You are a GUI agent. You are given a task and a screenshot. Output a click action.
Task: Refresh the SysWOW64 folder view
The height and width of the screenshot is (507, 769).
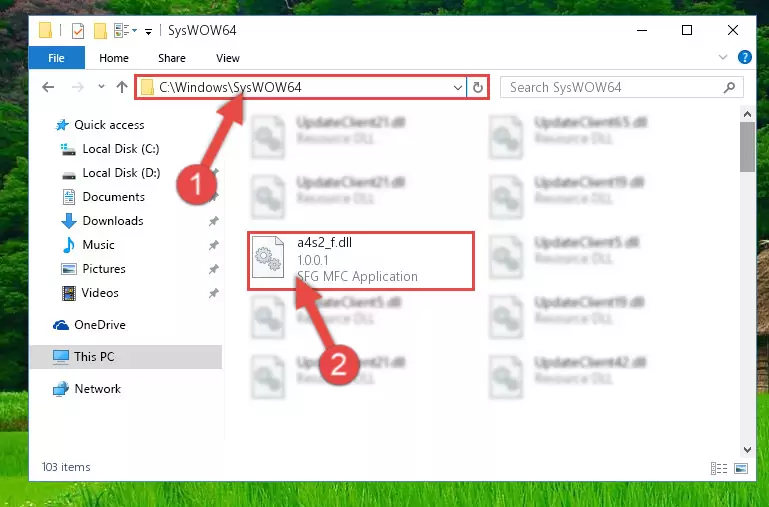point(478,88)
